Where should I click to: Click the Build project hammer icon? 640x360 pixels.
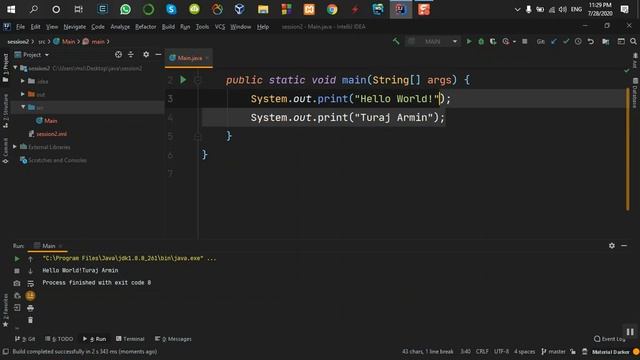tap(396, 41)
